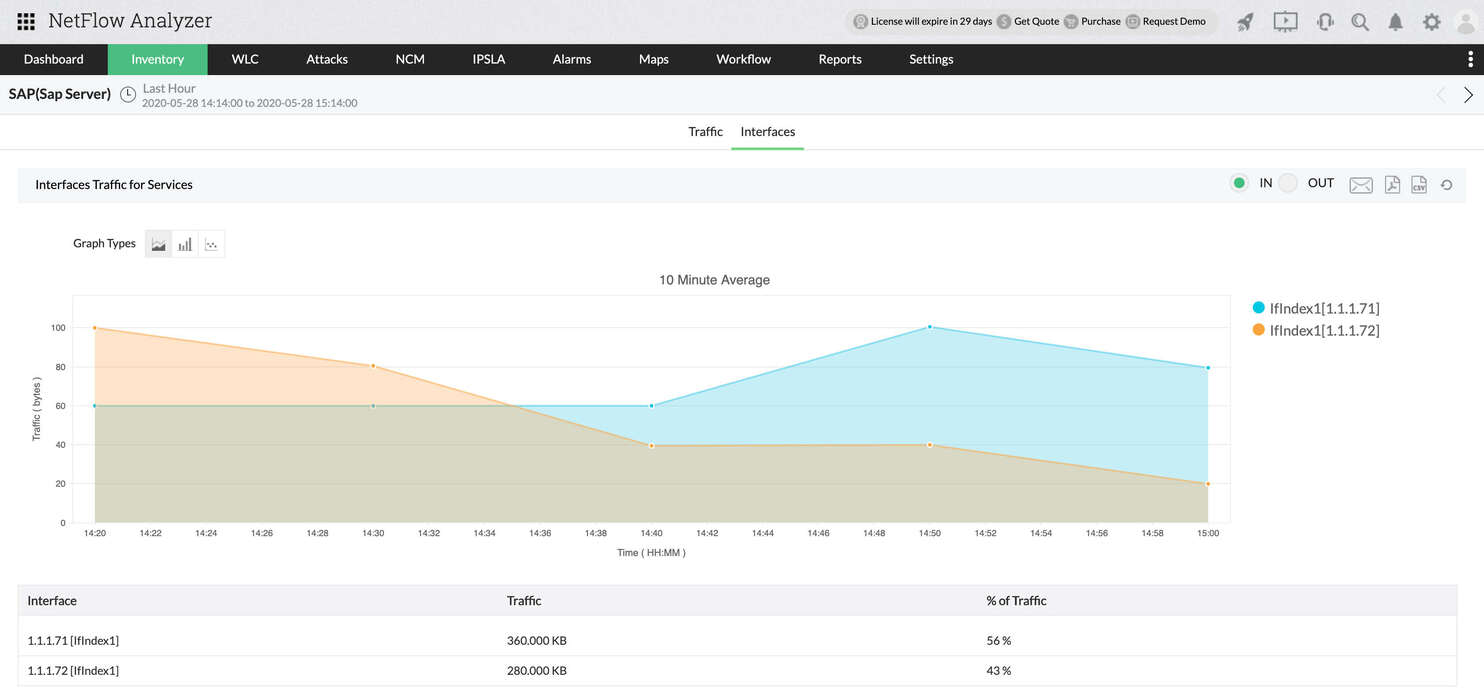Open the alarms notification bell

1395,22
